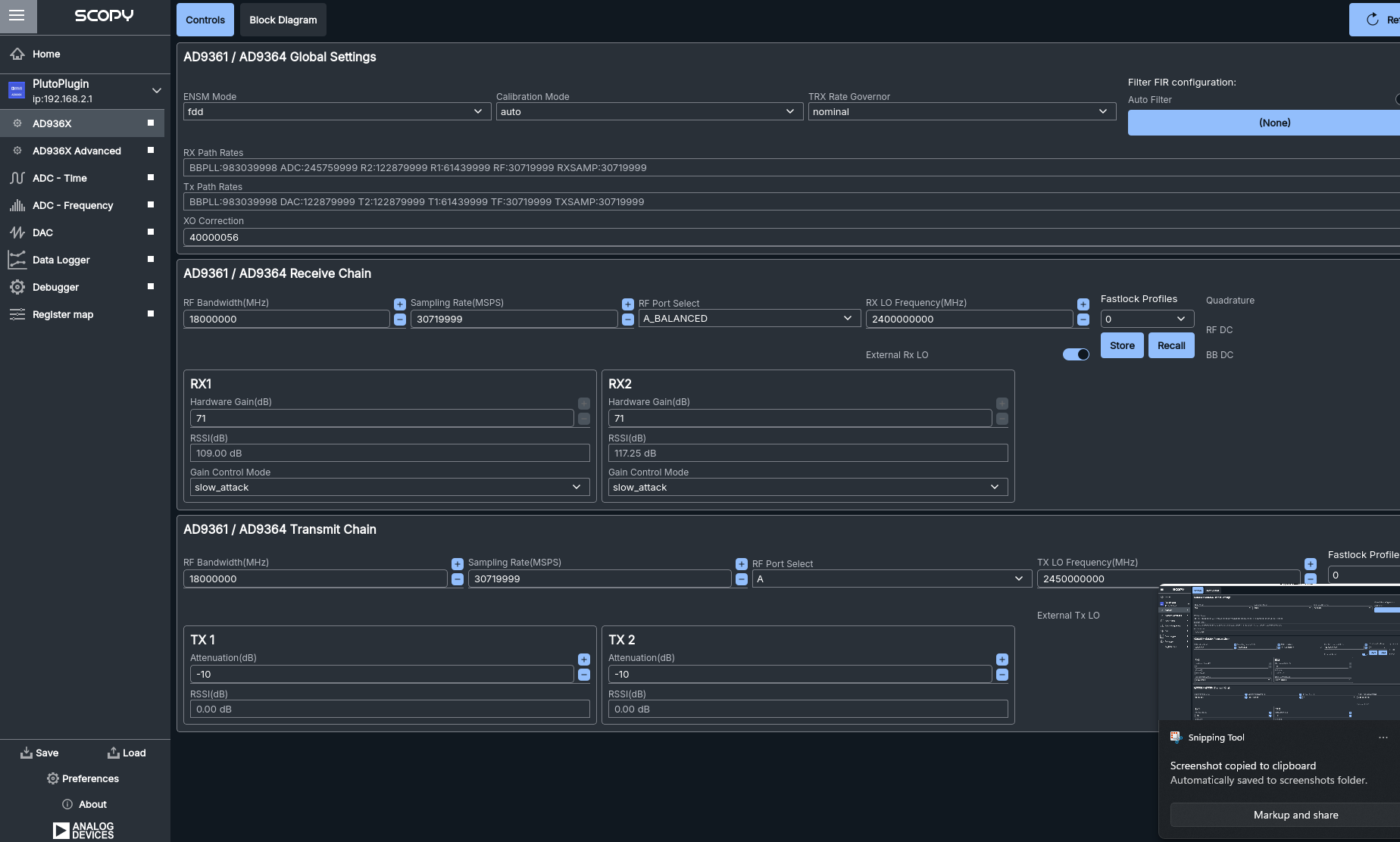Open Receive RF Port Select dropdown
The image size is (1400, 842).
[x=749, y=319]
